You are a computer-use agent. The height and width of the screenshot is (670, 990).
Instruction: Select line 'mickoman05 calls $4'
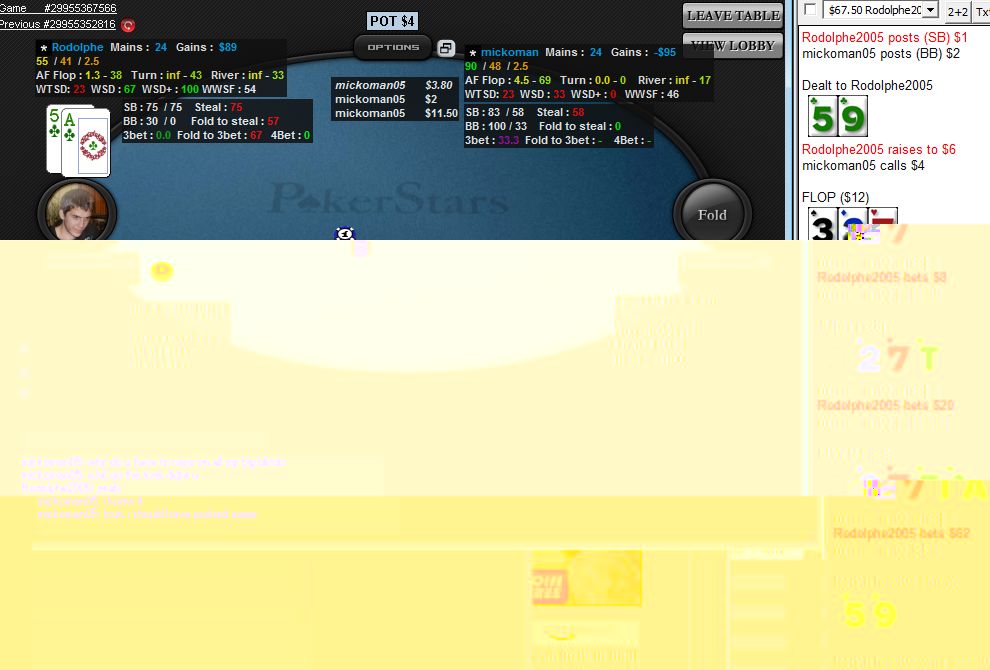[x=863, y=165]
